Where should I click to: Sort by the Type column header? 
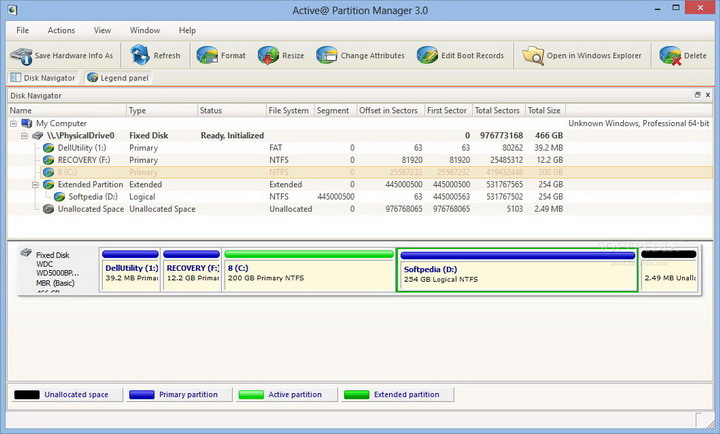(x=162, y=110)
